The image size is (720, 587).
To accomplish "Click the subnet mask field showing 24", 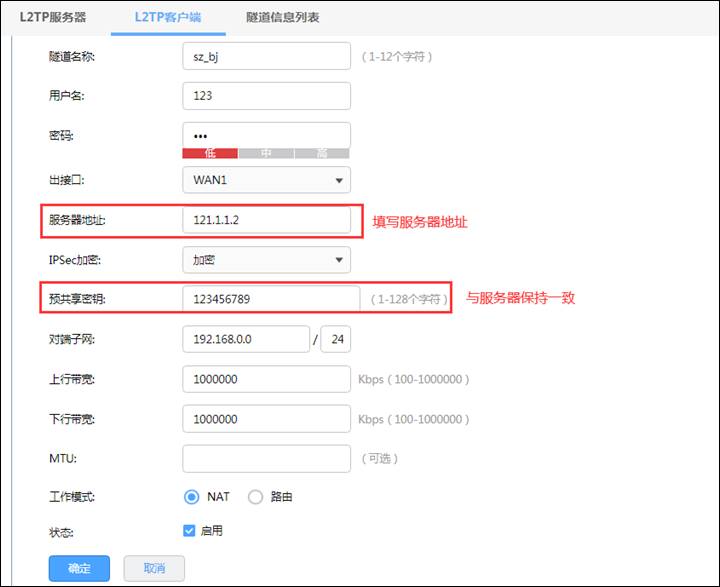I will click(x=337, y=340).
